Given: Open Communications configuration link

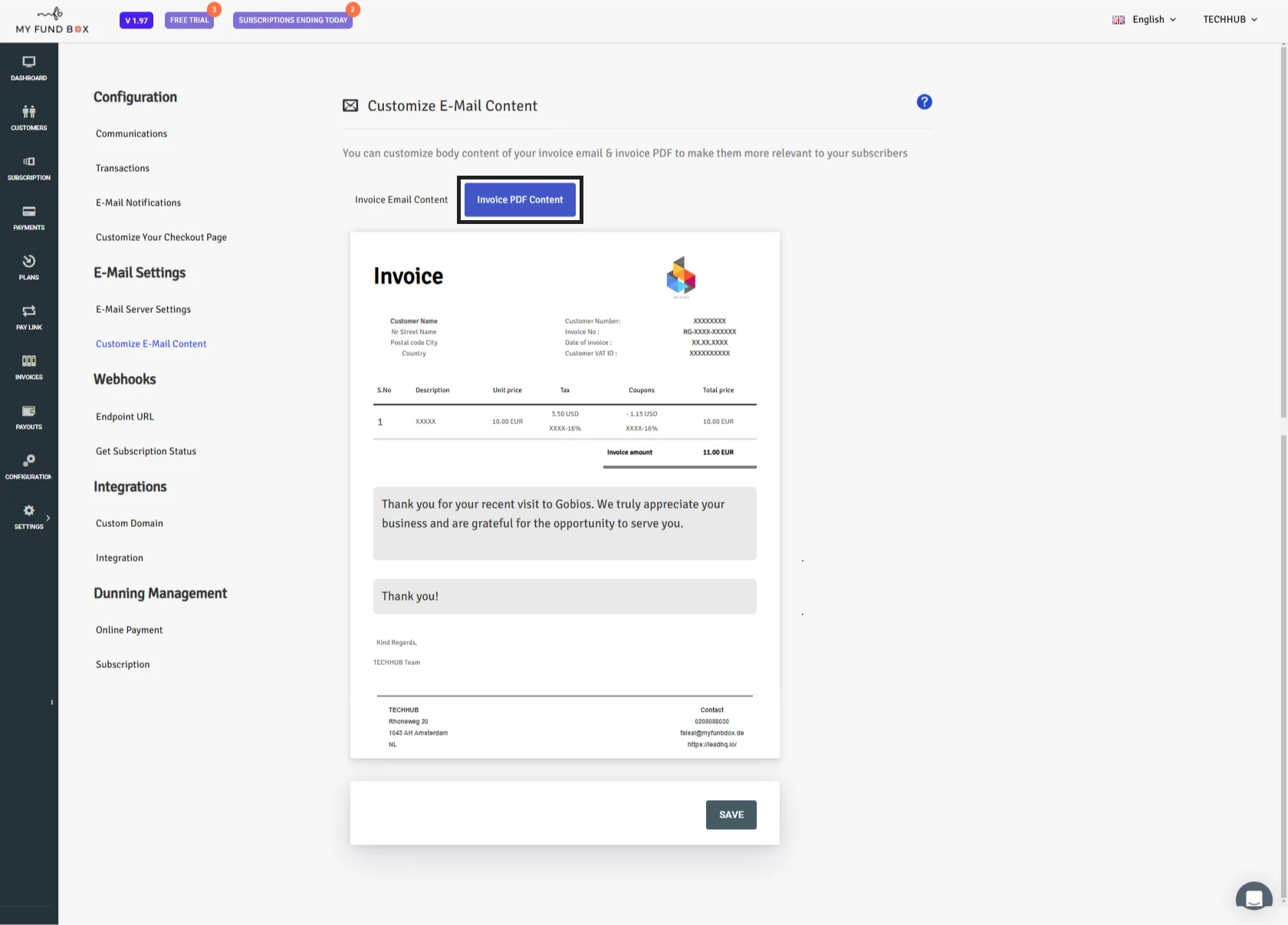Looking at the screenshot, I should click(131, 133).
